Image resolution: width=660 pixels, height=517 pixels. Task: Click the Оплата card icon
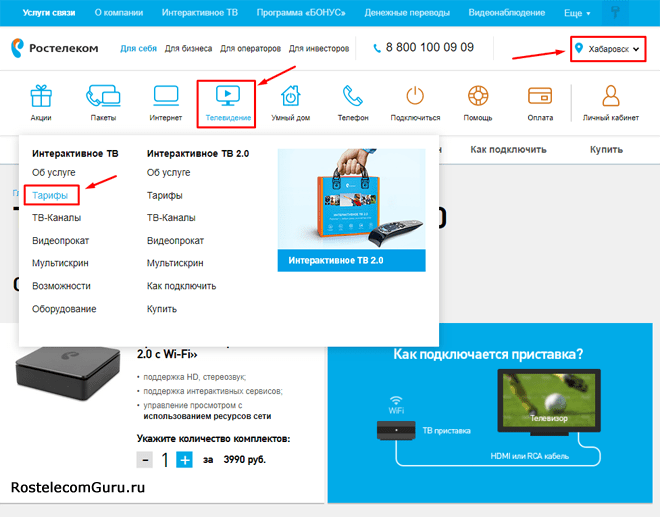point(540,97)
